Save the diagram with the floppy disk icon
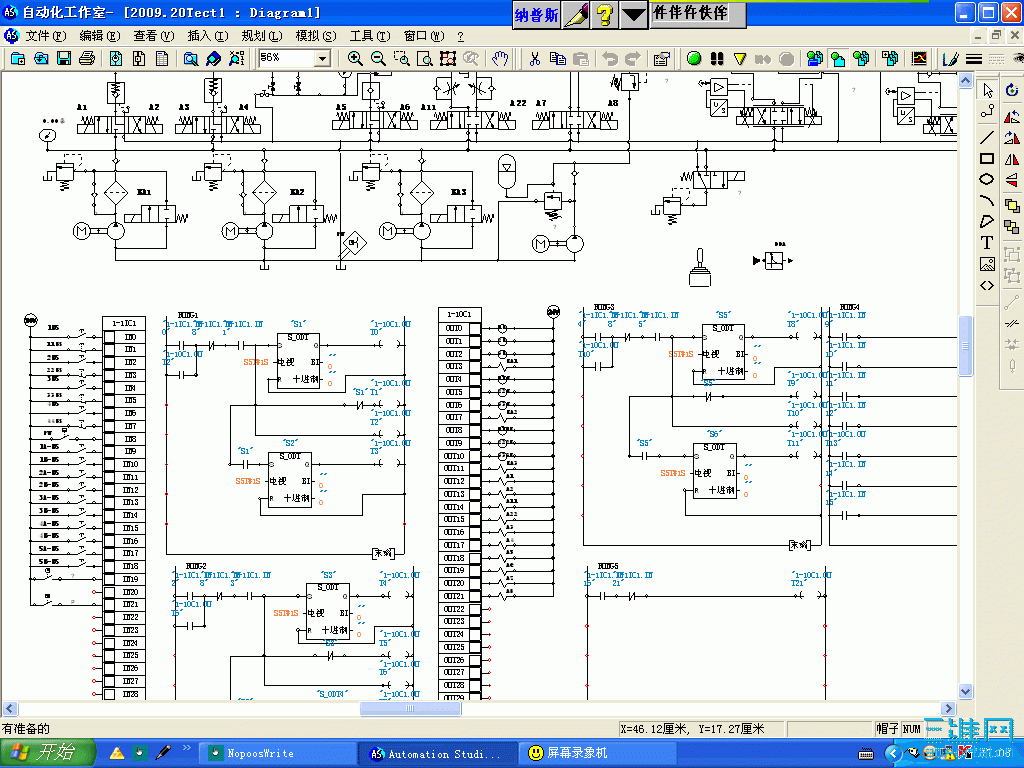Viewport: 1024px width, 768px height. pos(64,59)
